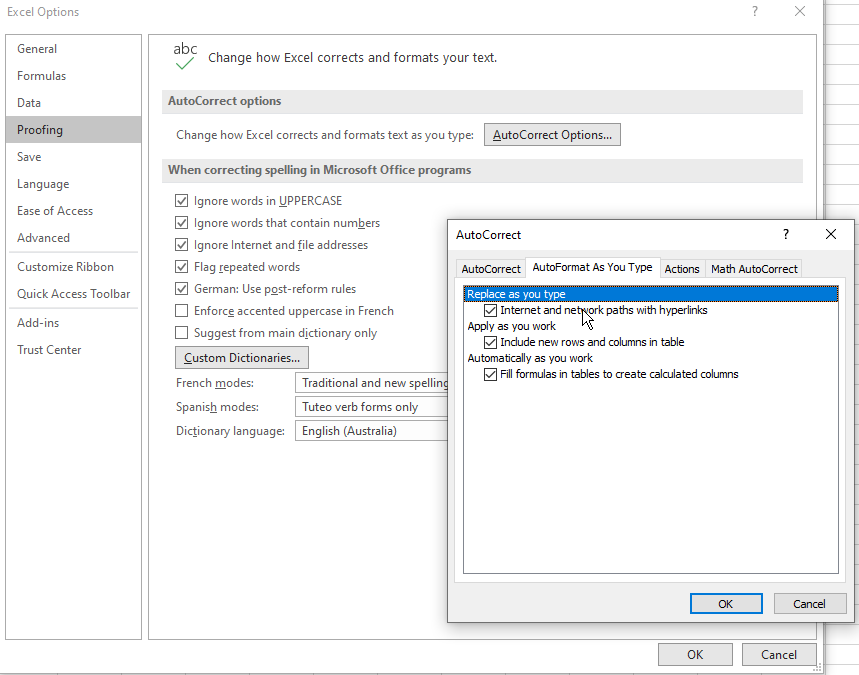Click OK in Excel Options window
The image size is (859, 675).
pyautogui.click(x=695, y=655)
